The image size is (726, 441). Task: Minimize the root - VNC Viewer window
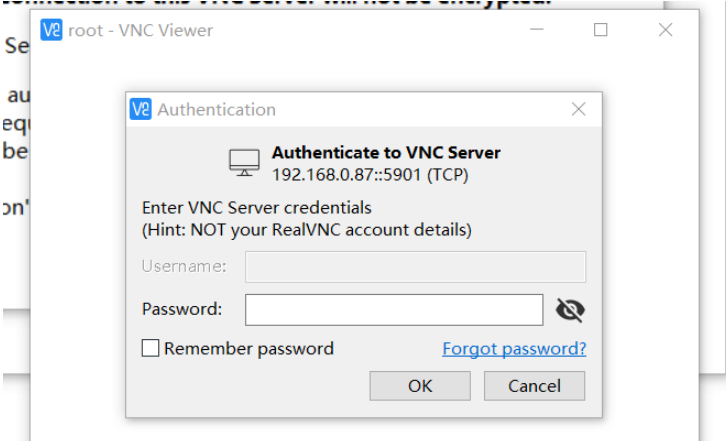coord(536,30)
